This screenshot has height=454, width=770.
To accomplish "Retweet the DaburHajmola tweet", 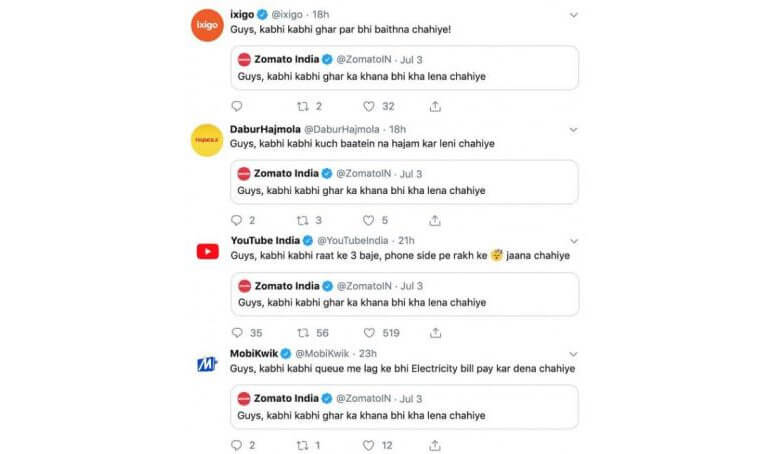I will (302, 220).
